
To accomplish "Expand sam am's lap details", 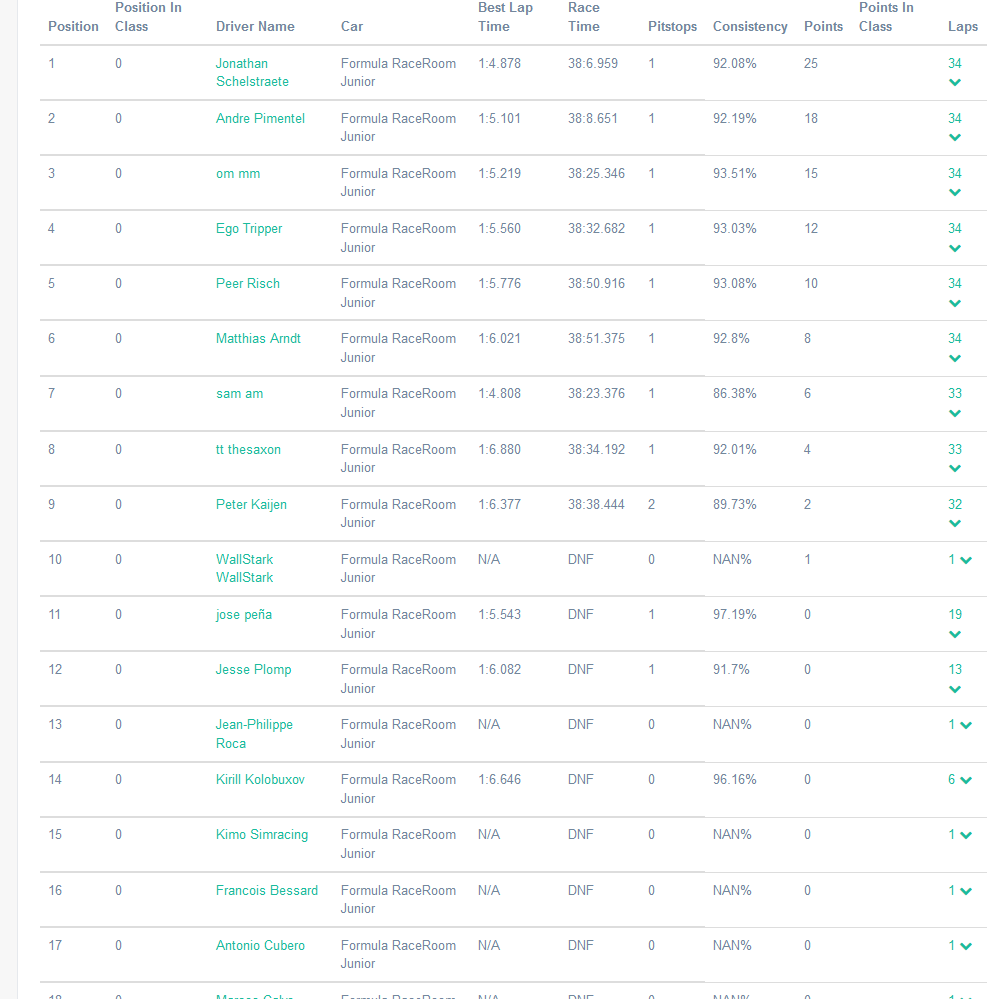I will coord(955,412).
